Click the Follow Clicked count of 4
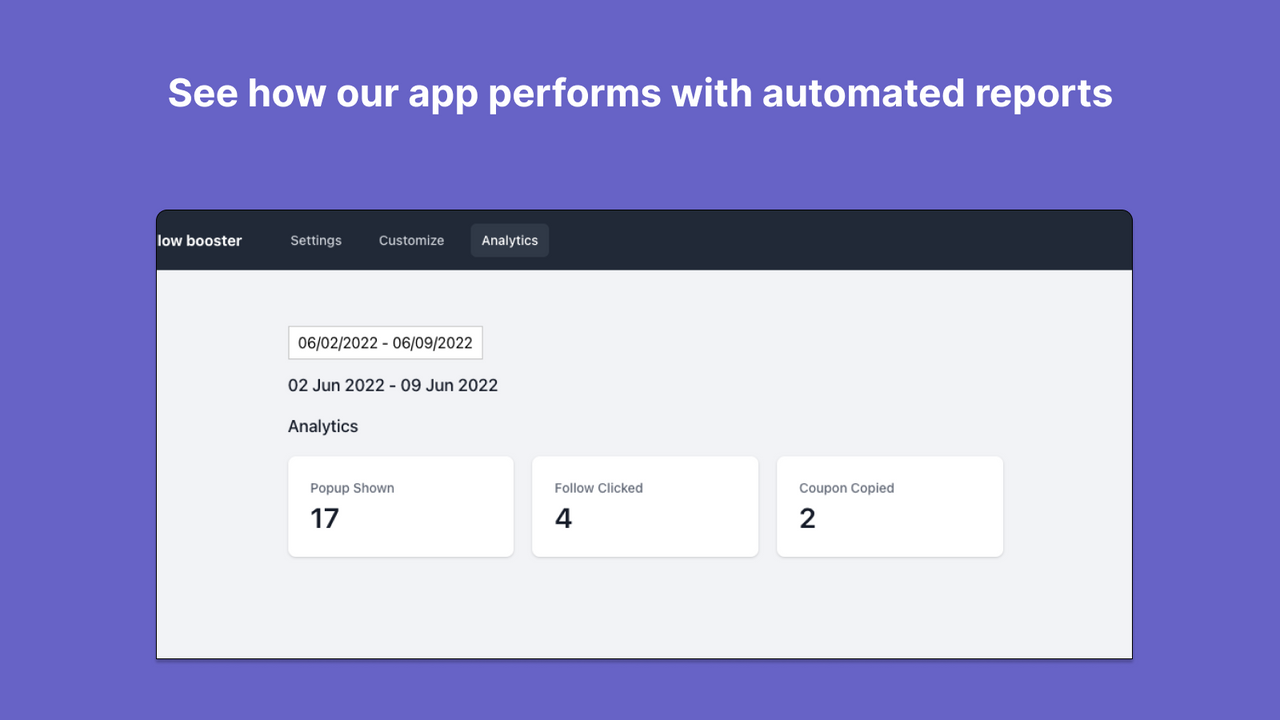The width and height of the screenshot is (1280, 720). (x=562, y=519)
